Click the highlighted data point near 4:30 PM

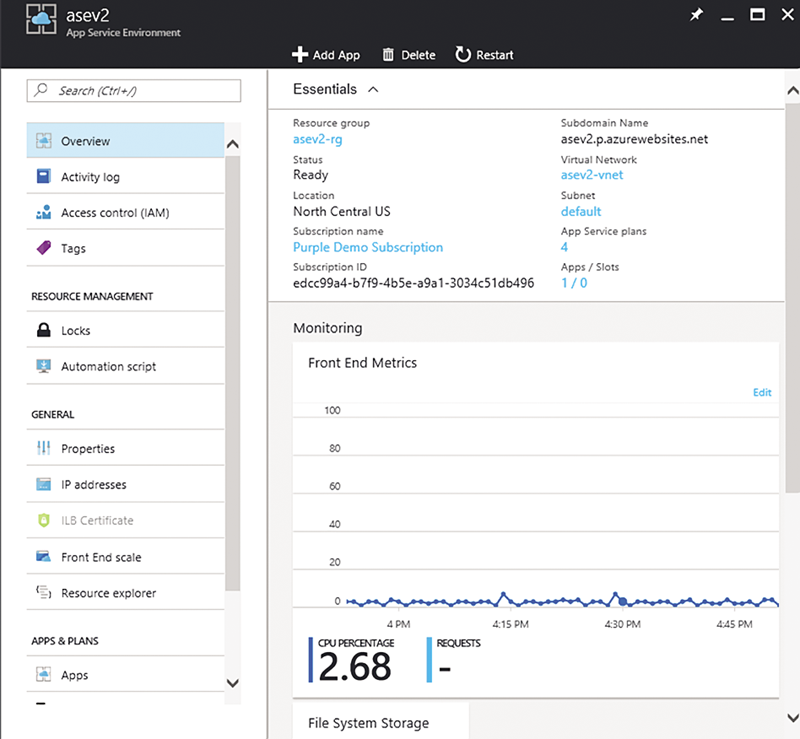[623, 602]
